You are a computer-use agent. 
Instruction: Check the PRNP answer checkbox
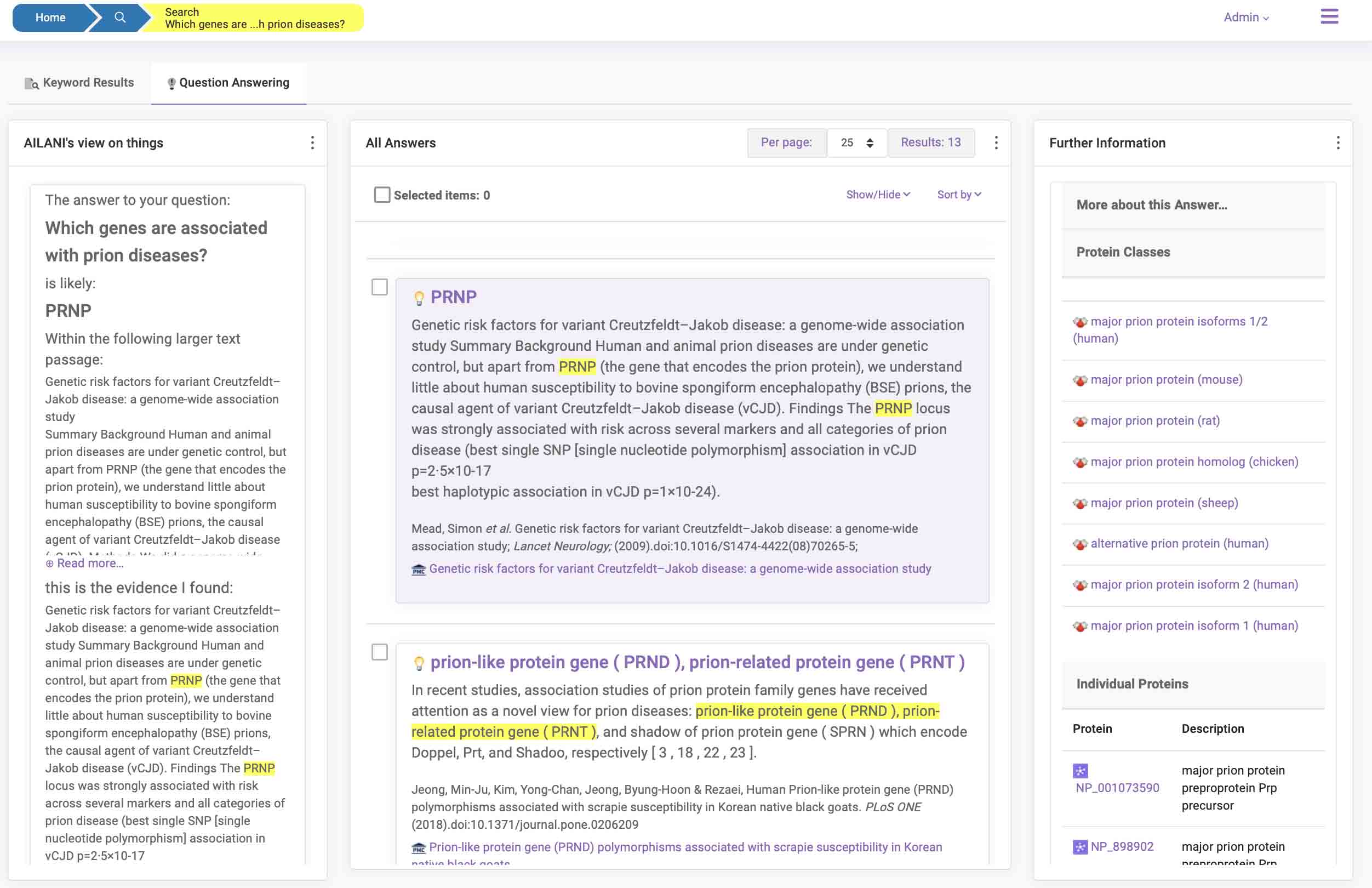coord(379,287)
